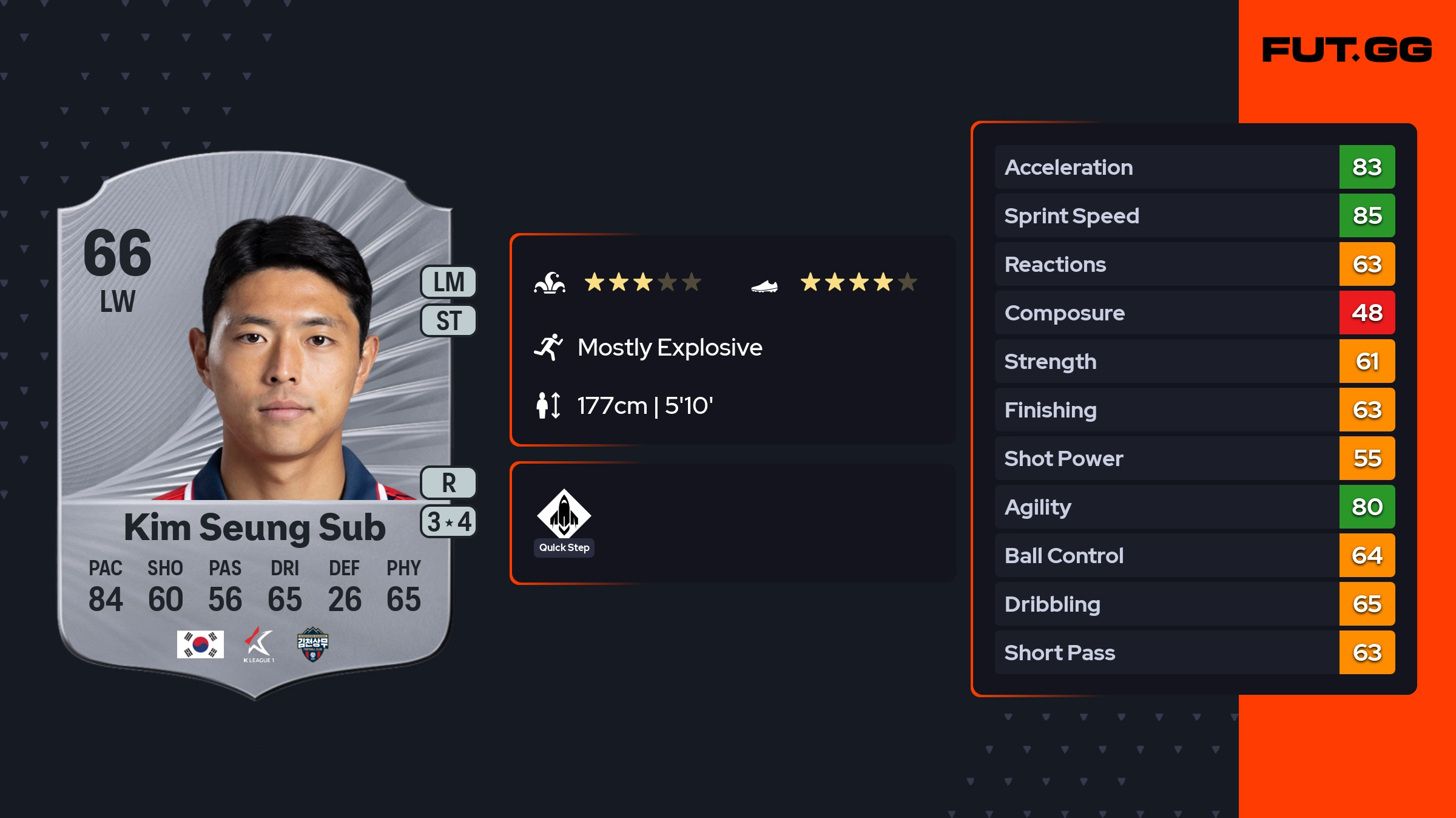Click the green Acceleration 83 value

[x=1367, y=167]
